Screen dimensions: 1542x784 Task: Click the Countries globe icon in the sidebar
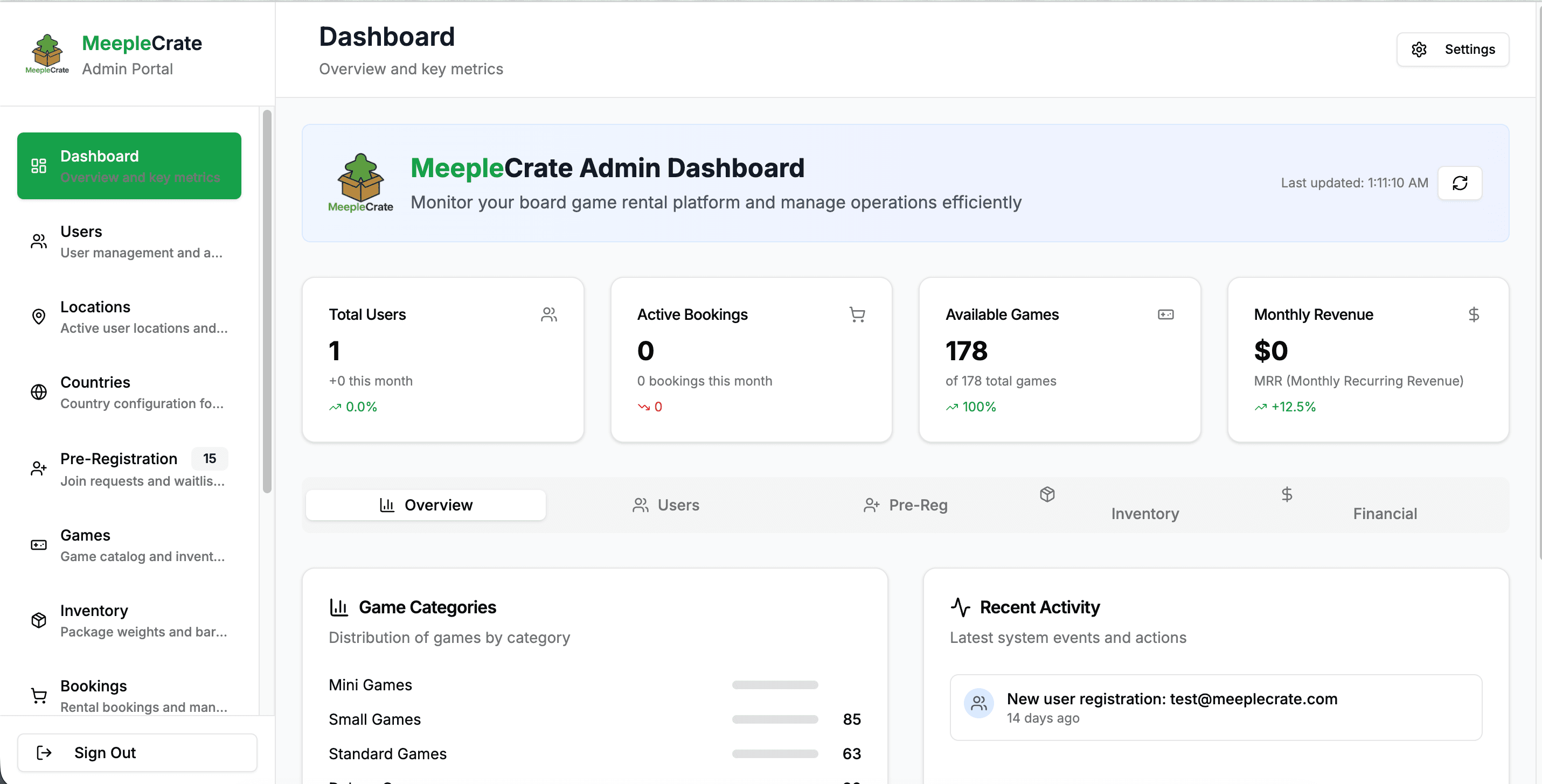(39, 391)
